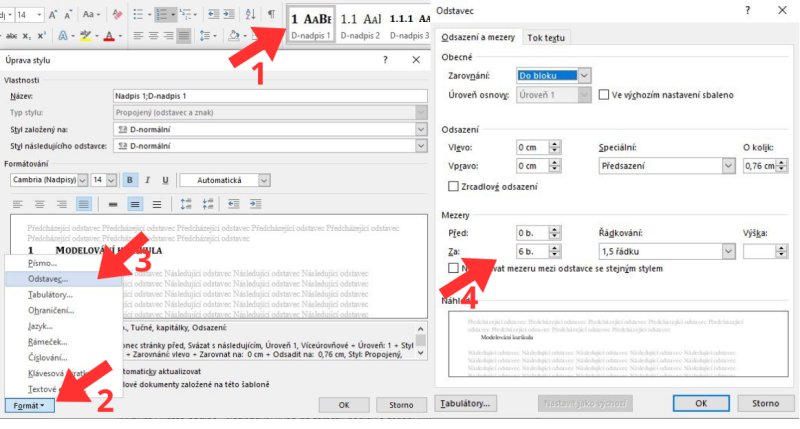Click the Název input field

click(270, 96)
